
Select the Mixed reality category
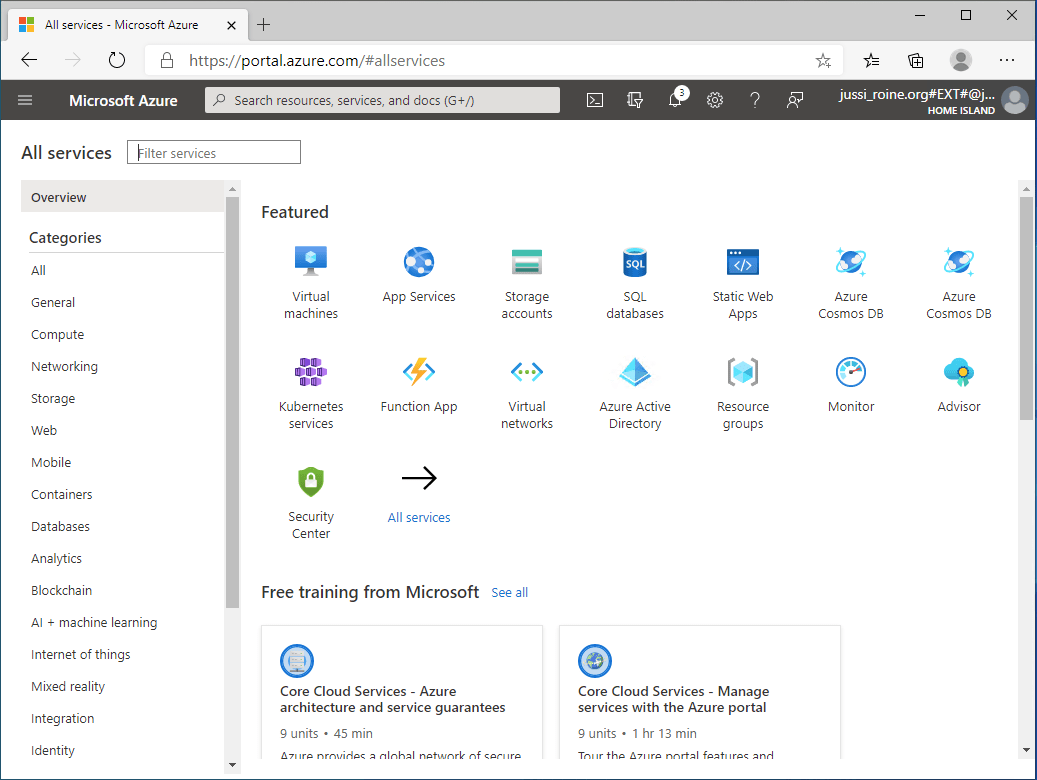68,687
